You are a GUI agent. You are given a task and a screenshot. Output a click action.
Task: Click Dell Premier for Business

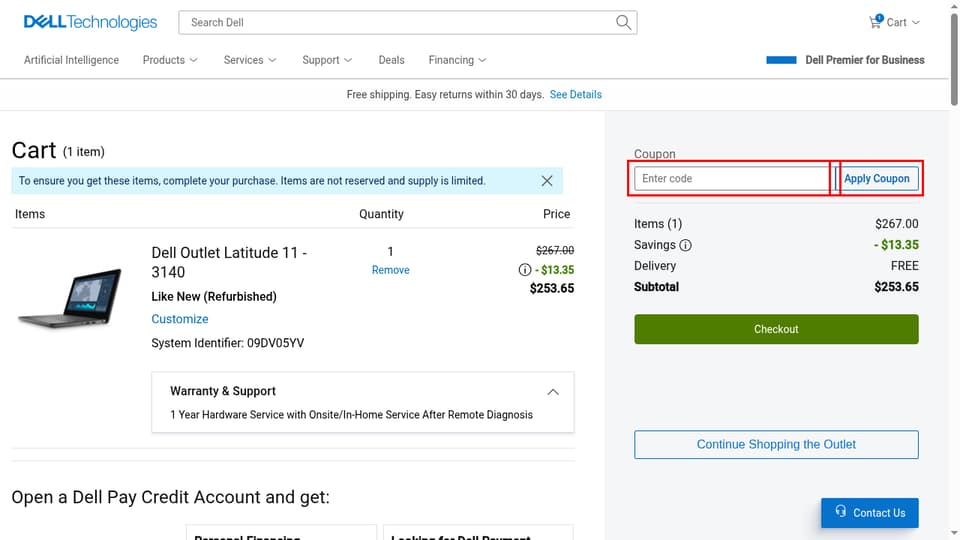864,60
